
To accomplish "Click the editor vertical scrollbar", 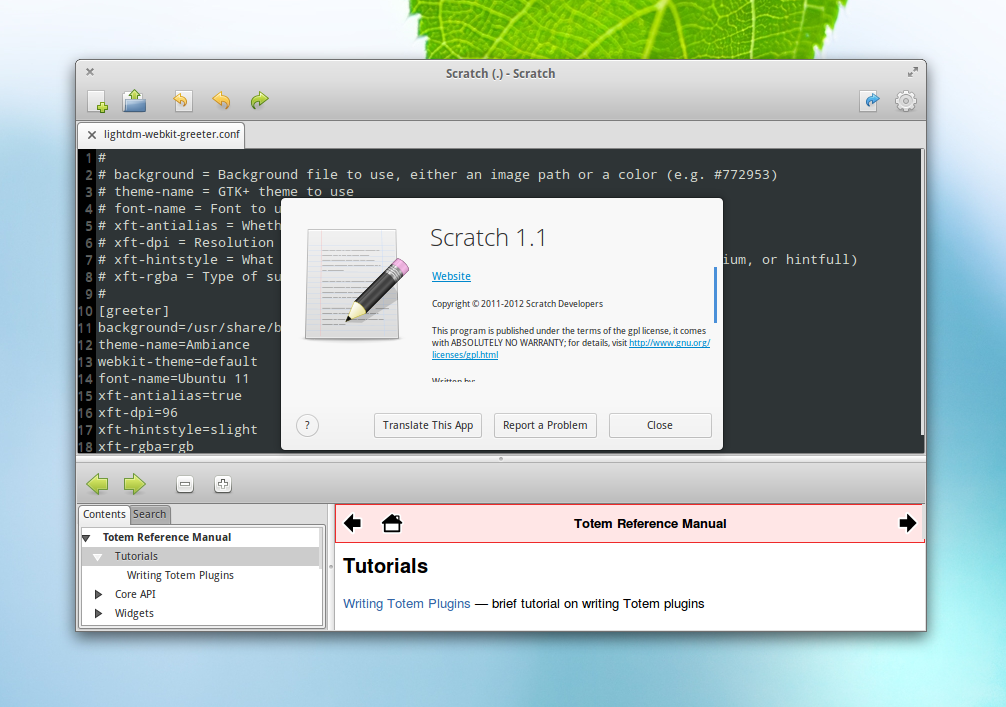I will [923, 292].
